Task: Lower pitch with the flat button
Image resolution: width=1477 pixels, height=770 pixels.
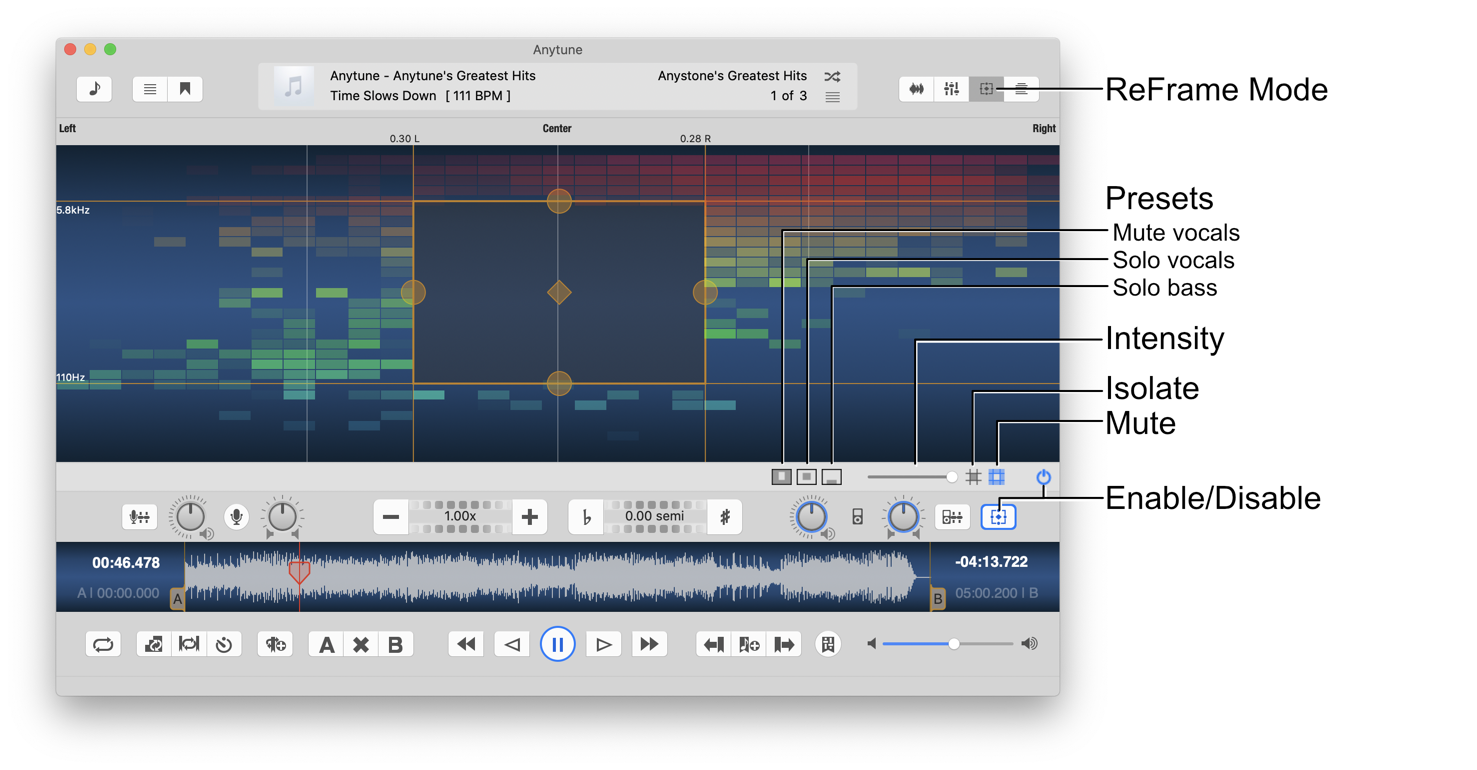Action: (586, 517)
